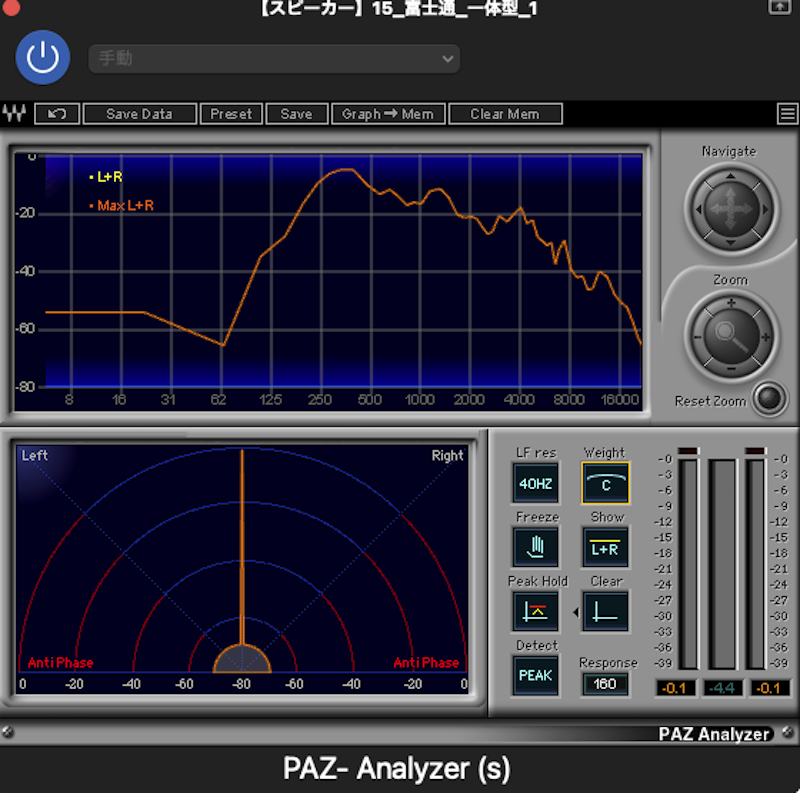
Task: Click the 1000 Hz frequency axis label
Action: pos(419,400)
